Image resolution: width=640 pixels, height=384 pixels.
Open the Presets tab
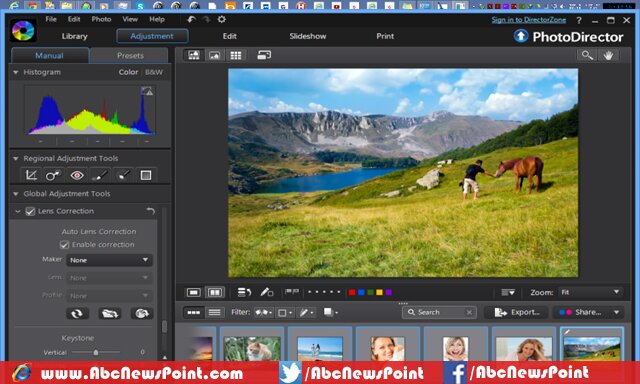tap(130, 55)
